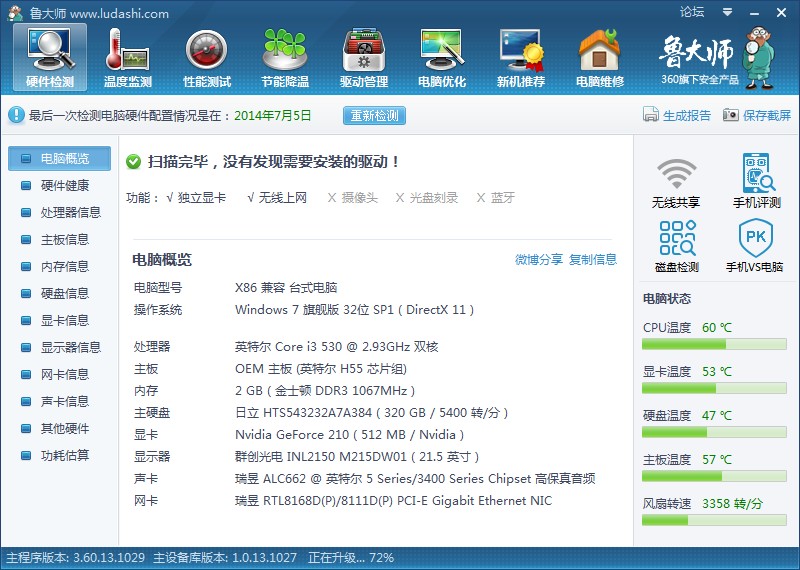Click the 日立 HTS543232A7A384 disk value
The height and width of the screenshot is (570, 800).
pyautogui.click(x=371, y=412)
